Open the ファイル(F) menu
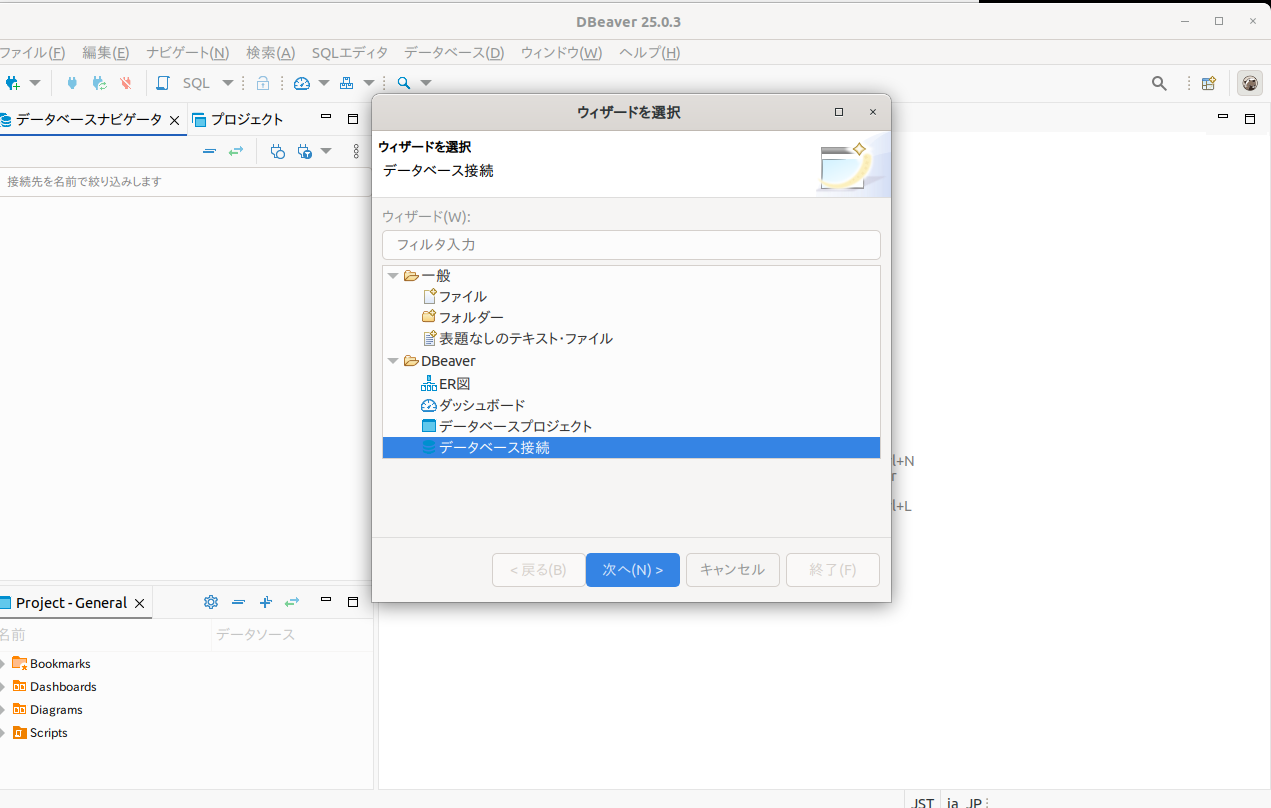 [x=32, y=53]
